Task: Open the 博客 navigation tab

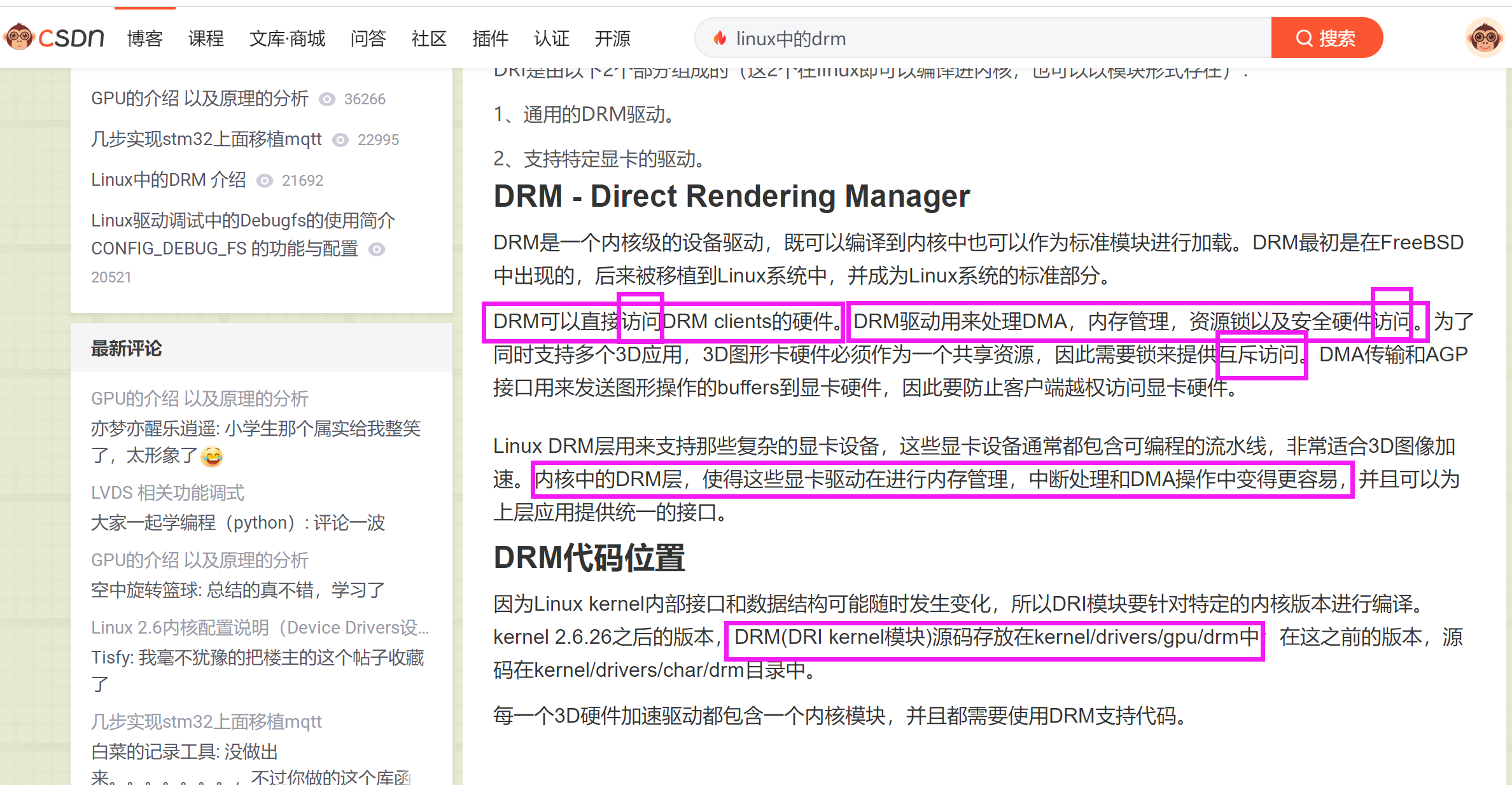Action: [145, 38]
